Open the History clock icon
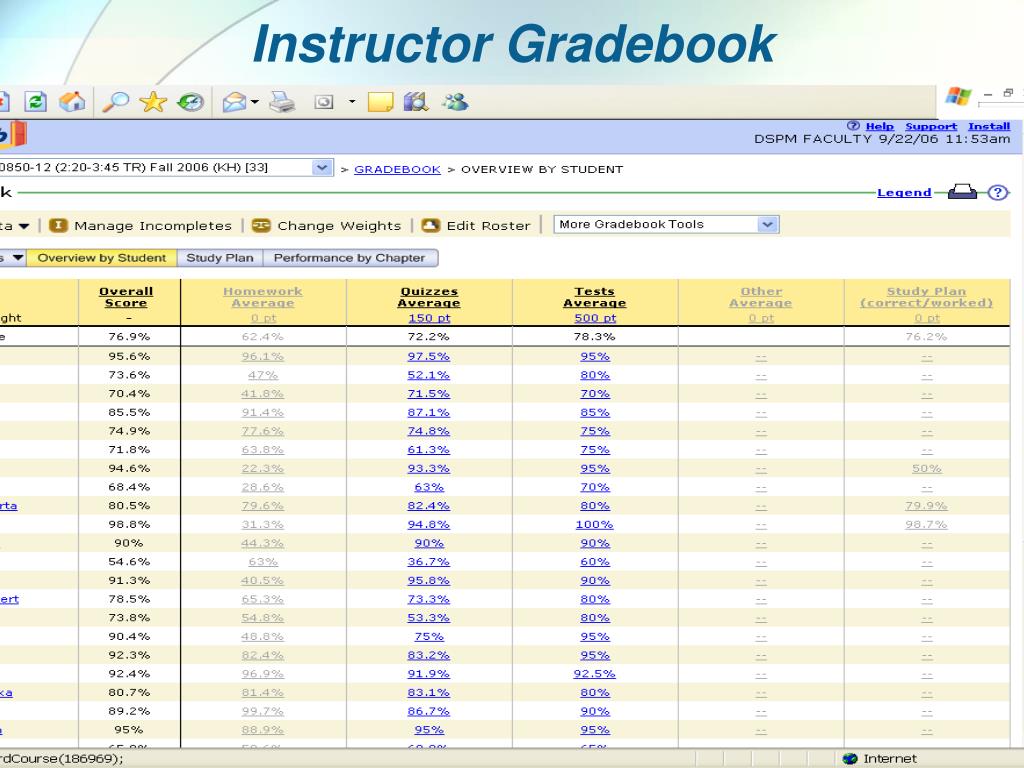 (x=191, y=102)
